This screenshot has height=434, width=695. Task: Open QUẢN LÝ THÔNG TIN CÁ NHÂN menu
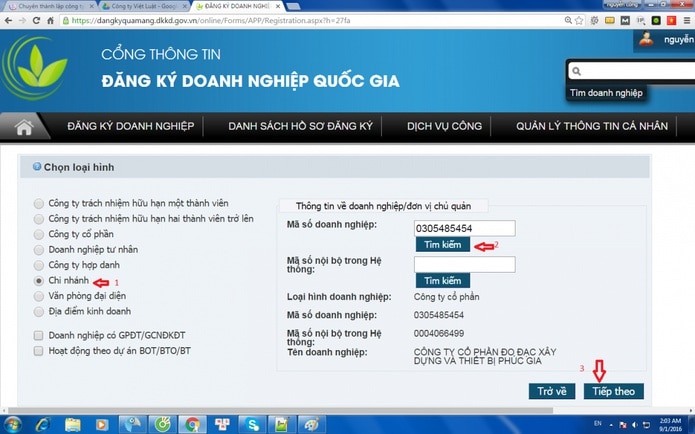click(592, 126)
